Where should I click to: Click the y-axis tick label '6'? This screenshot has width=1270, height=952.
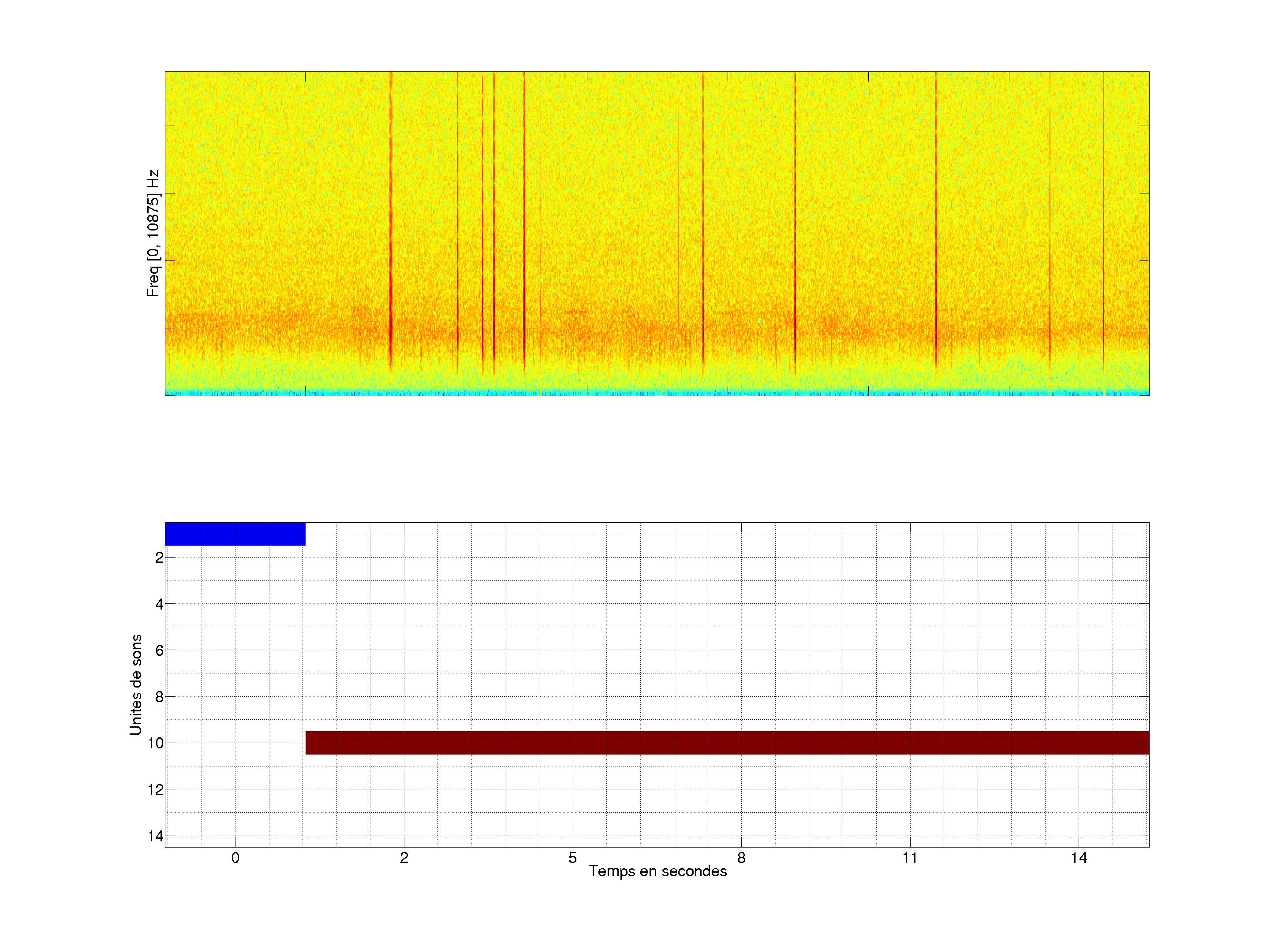pos(159,651)
